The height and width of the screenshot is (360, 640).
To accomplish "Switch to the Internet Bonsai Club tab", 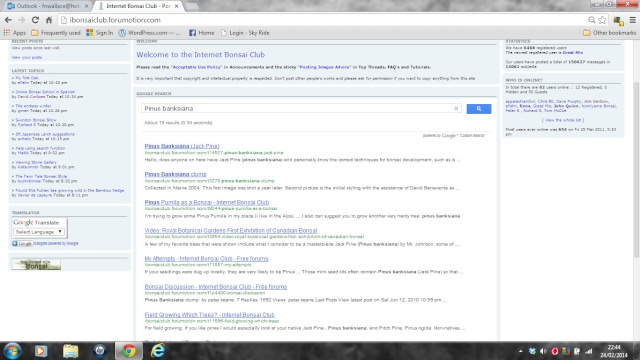I will 138,6.
